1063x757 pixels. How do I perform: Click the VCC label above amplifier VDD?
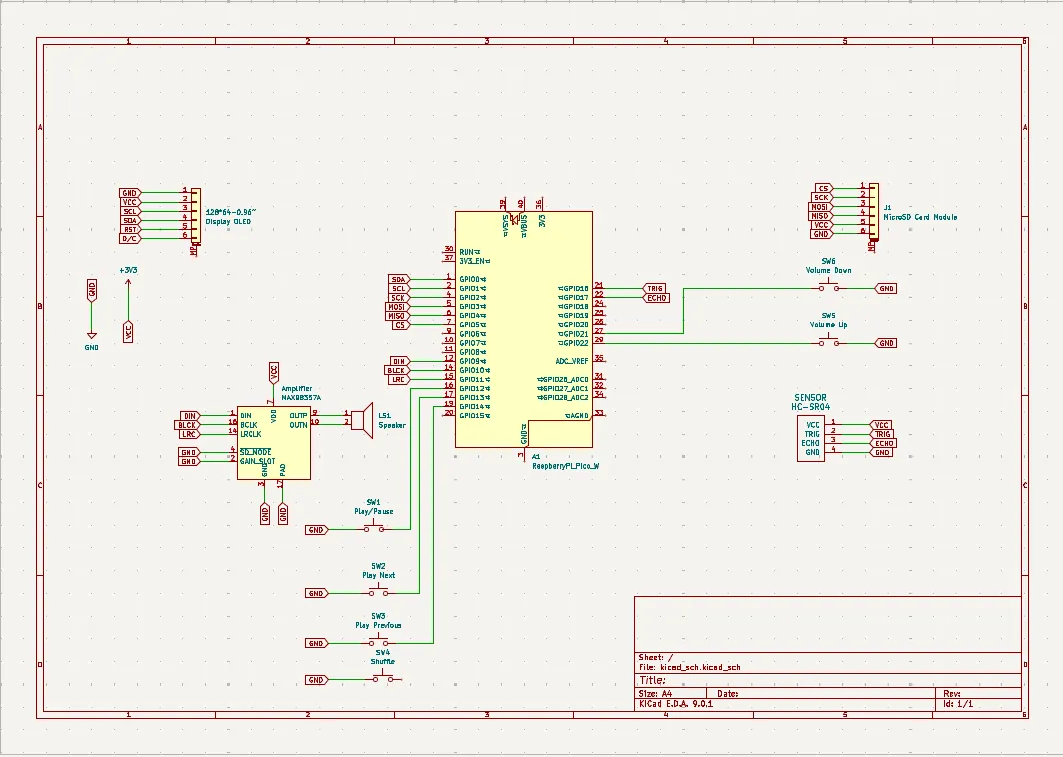coord(274,372)
